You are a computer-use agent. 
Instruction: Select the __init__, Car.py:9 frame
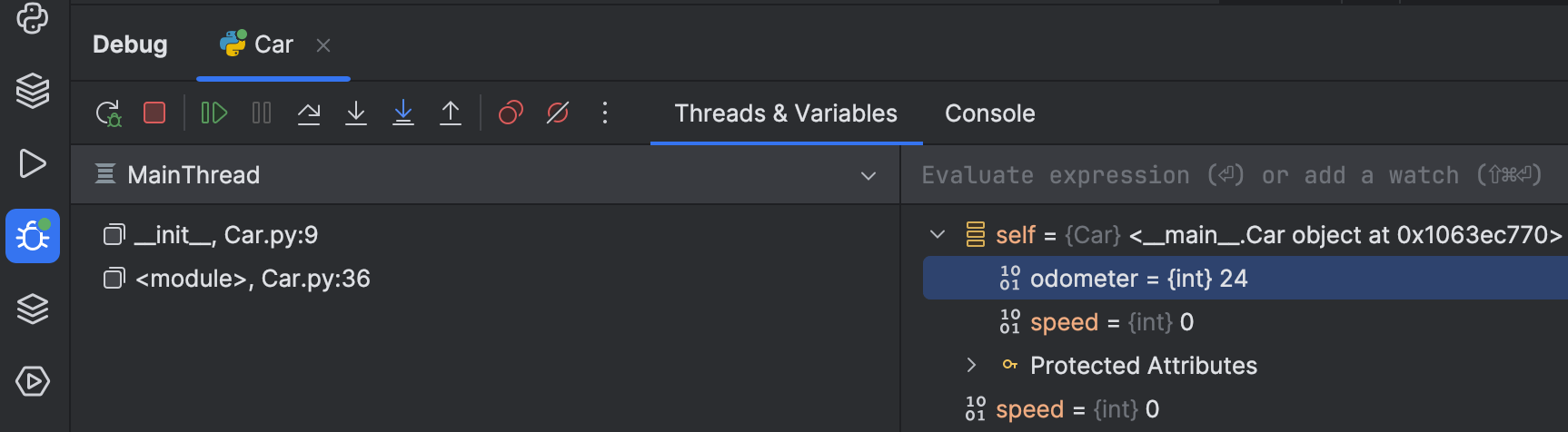226,235
